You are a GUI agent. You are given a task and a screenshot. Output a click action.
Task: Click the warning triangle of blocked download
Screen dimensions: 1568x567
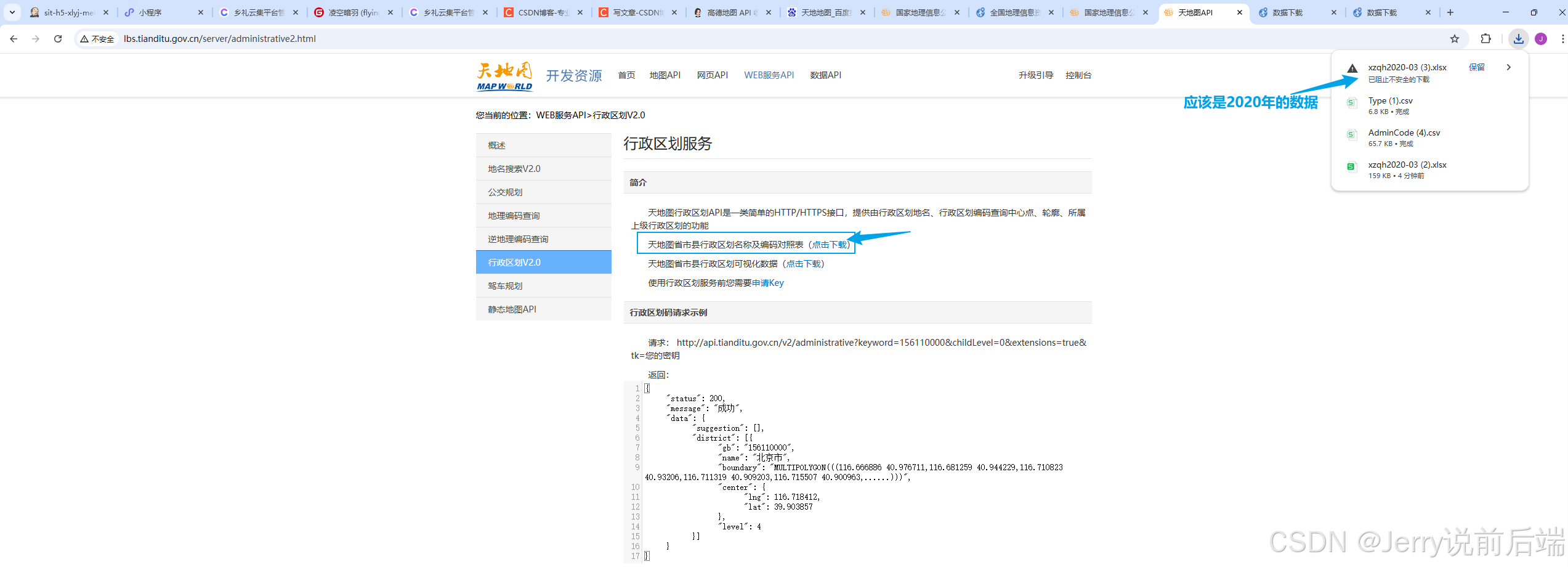(x=1352, y=68)
